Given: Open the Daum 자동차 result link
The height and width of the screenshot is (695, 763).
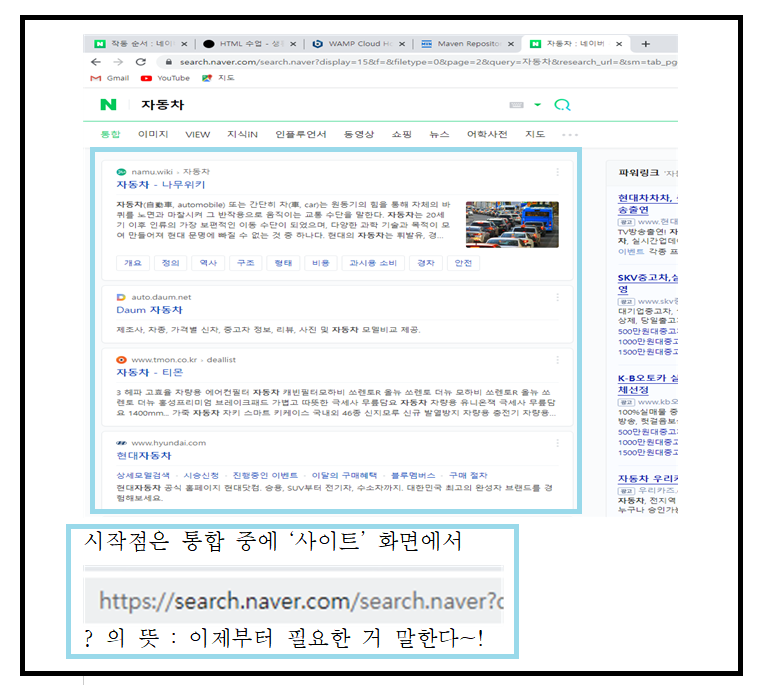Looking at the screenshot, I should pyautogui.click(x=149, y=310).
